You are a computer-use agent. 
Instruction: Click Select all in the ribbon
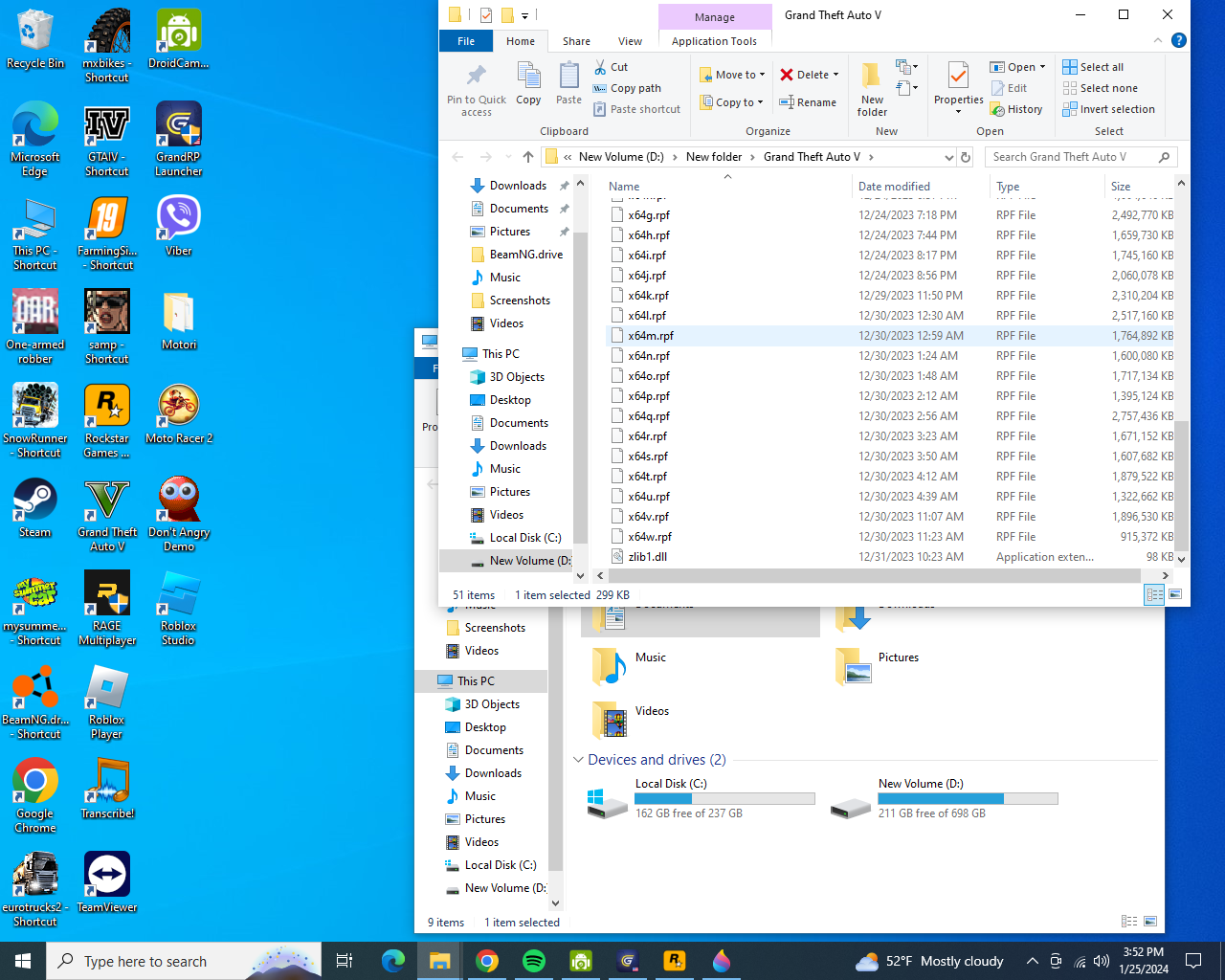tap(1093, 67)
